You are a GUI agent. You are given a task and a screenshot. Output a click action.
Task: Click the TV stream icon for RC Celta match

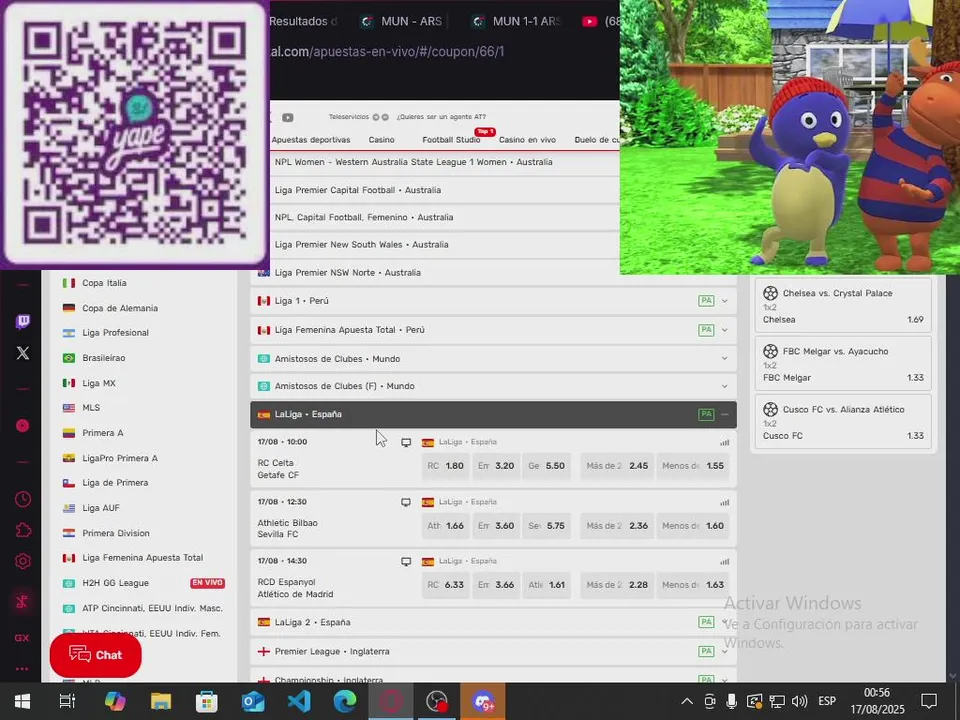pos(406,442)
